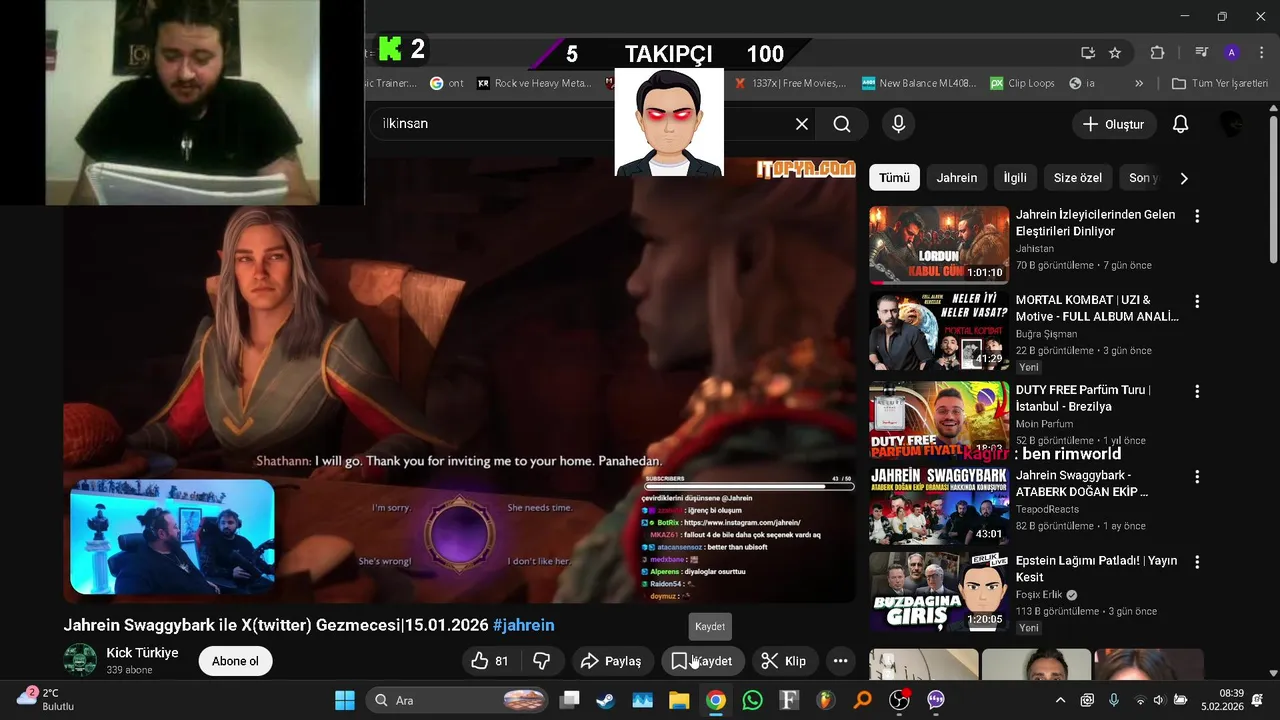
Task: Open the weather widget showing 2°C Bulutlu
Action: [46, 699]
